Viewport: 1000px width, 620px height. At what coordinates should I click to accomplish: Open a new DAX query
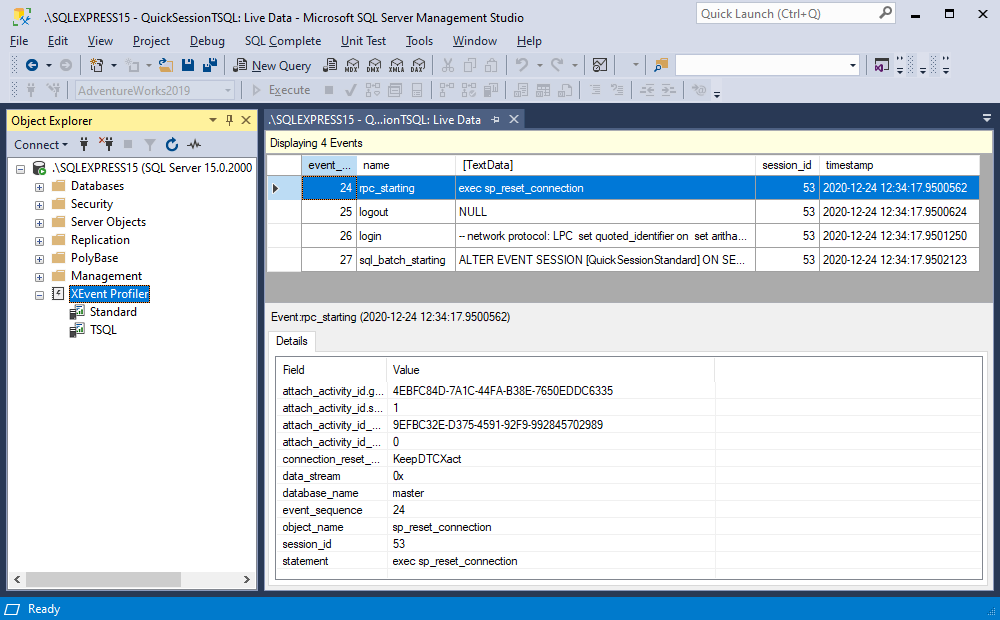point(418,65)
